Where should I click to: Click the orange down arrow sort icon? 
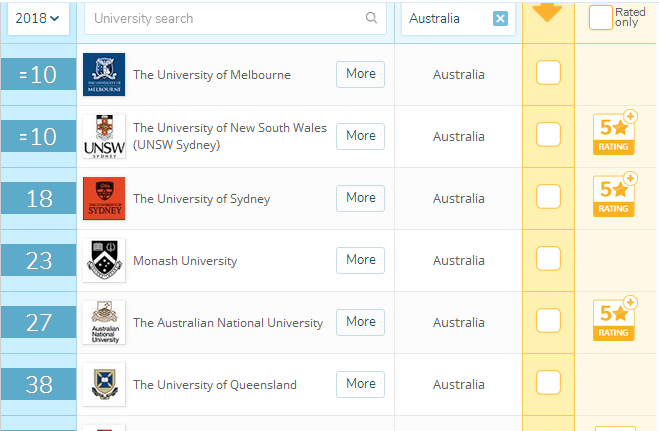[549, 12]
